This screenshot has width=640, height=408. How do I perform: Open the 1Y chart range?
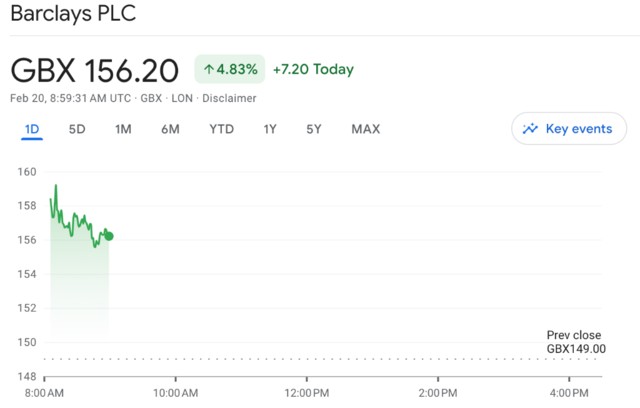coord(270,129)
